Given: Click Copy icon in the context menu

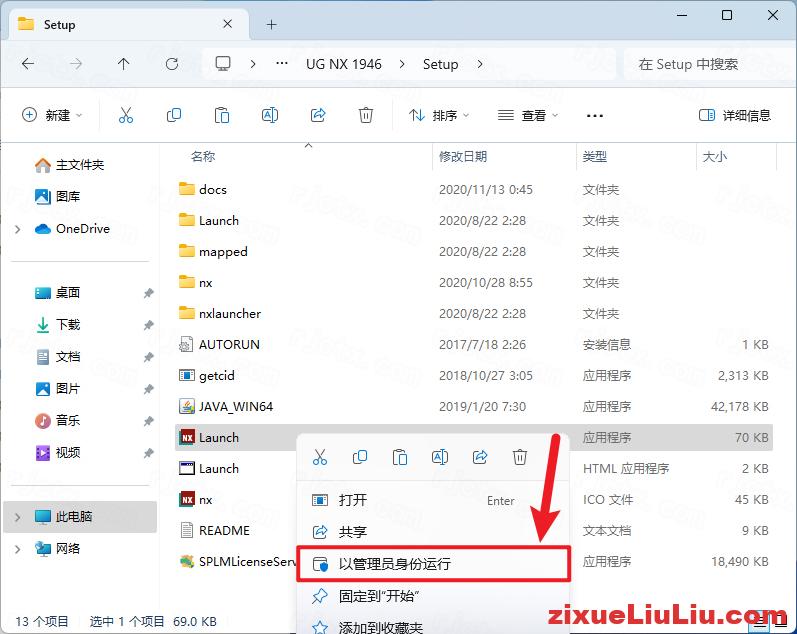Looking at the screenshot, I should tap(360, 457).
